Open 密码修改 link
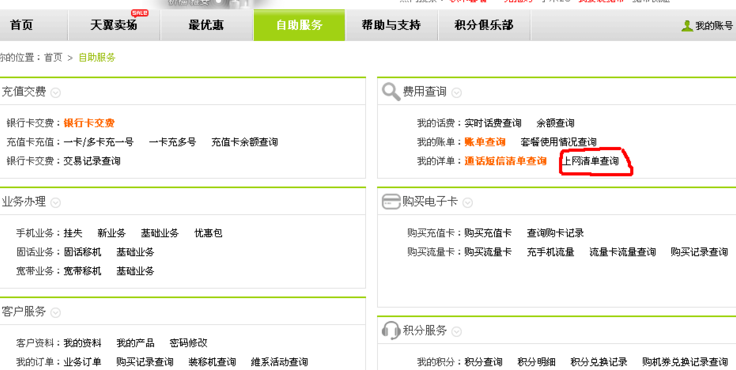736x370 pixels. pyautogui.click(x=189, y=343)
